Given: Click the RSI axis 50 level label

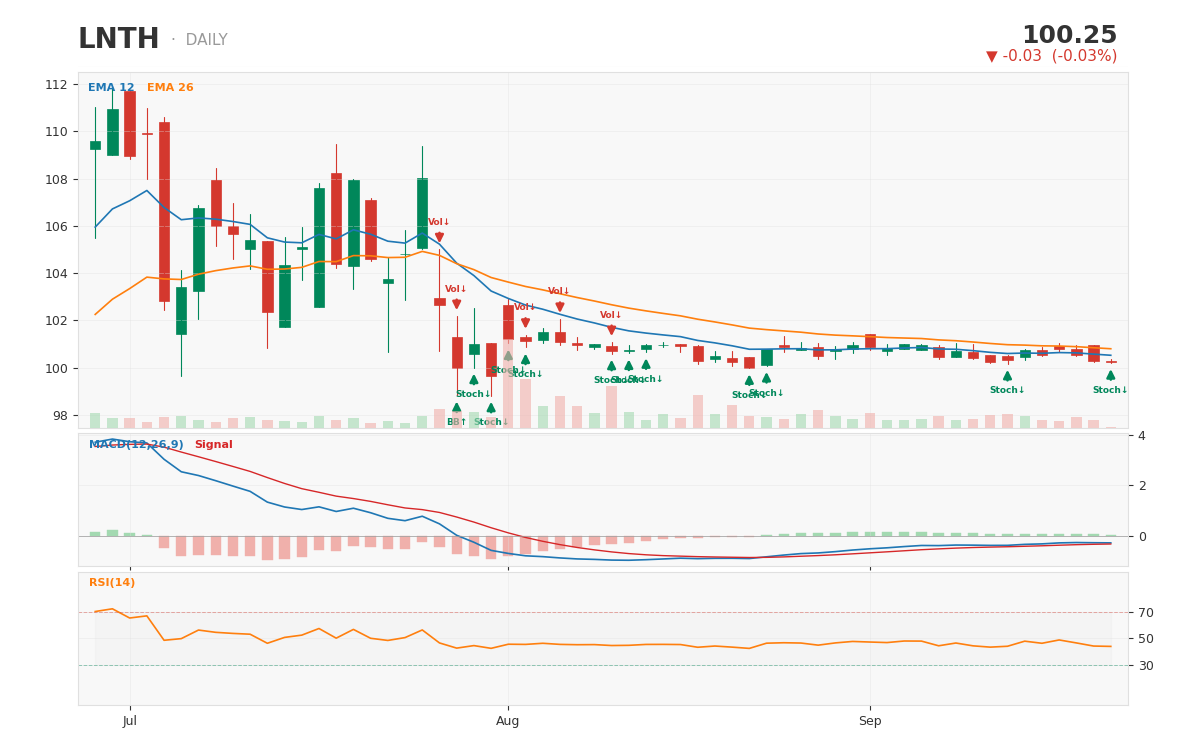Looking at the screenshot, I should tap(1146, 639).
